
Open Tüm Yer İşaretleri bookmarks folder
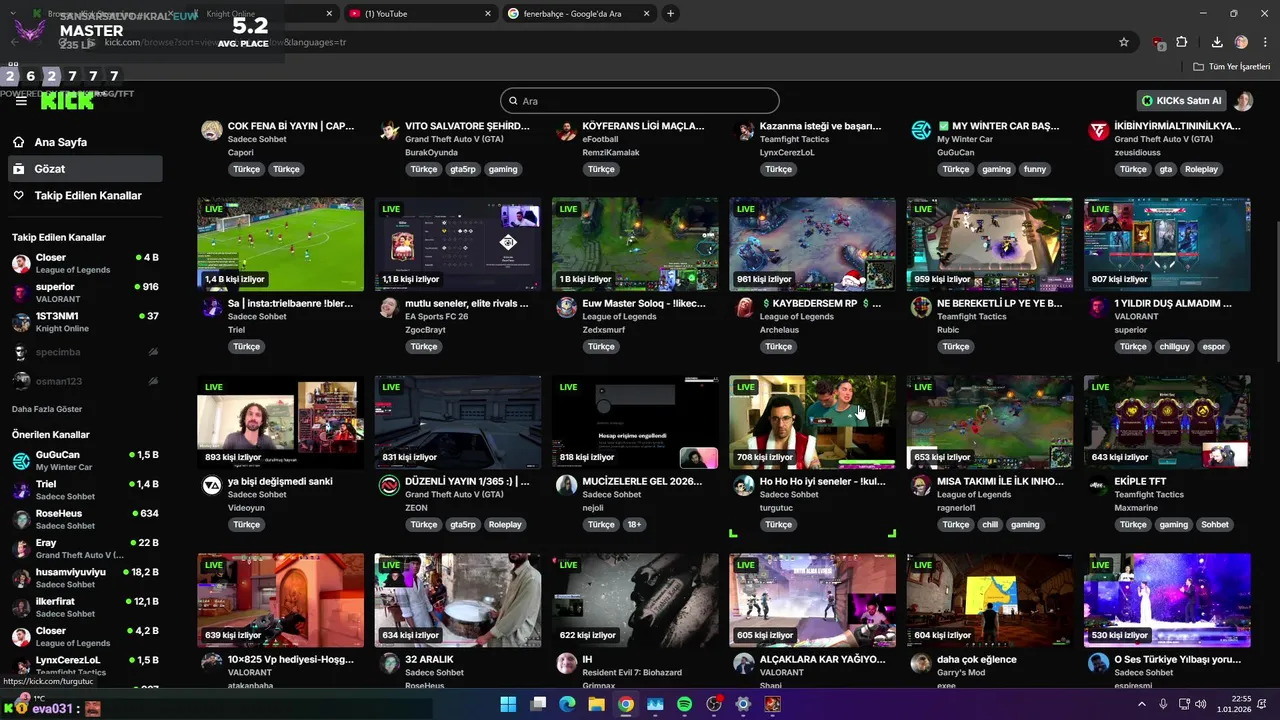[1232, 66]
